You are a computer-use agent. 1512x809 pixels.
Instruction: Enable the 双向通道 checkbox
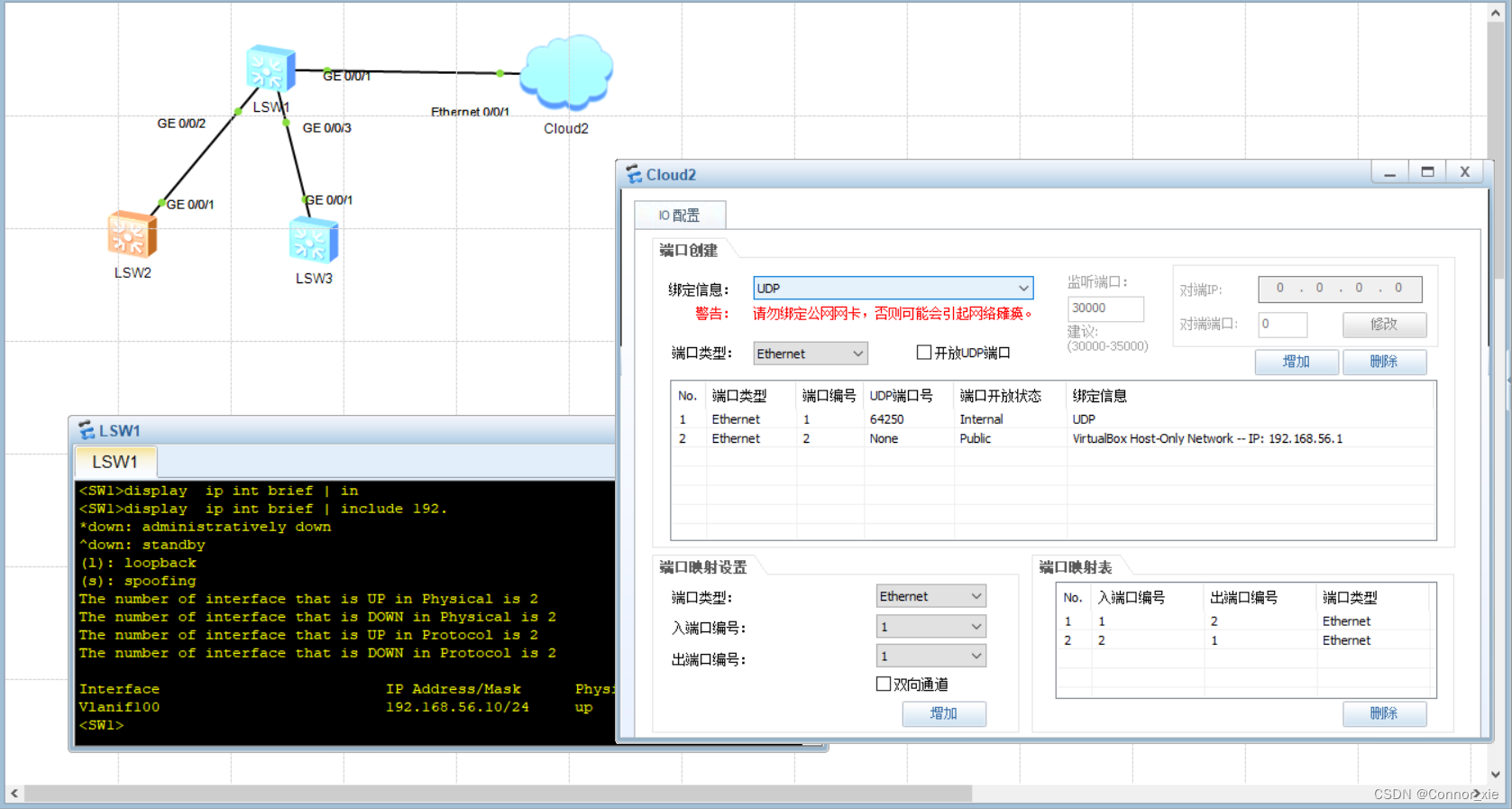884,684
